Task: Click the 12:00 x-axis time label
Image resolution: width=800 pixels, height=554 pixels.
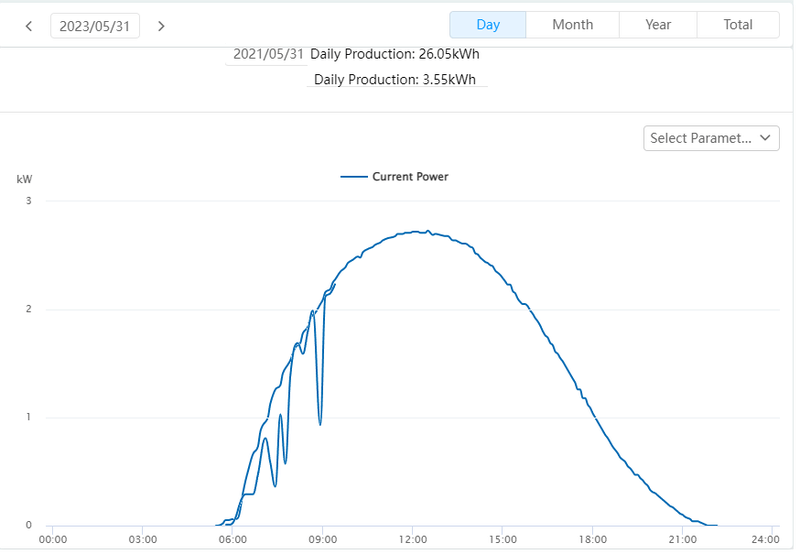Action: pos(412,540)
